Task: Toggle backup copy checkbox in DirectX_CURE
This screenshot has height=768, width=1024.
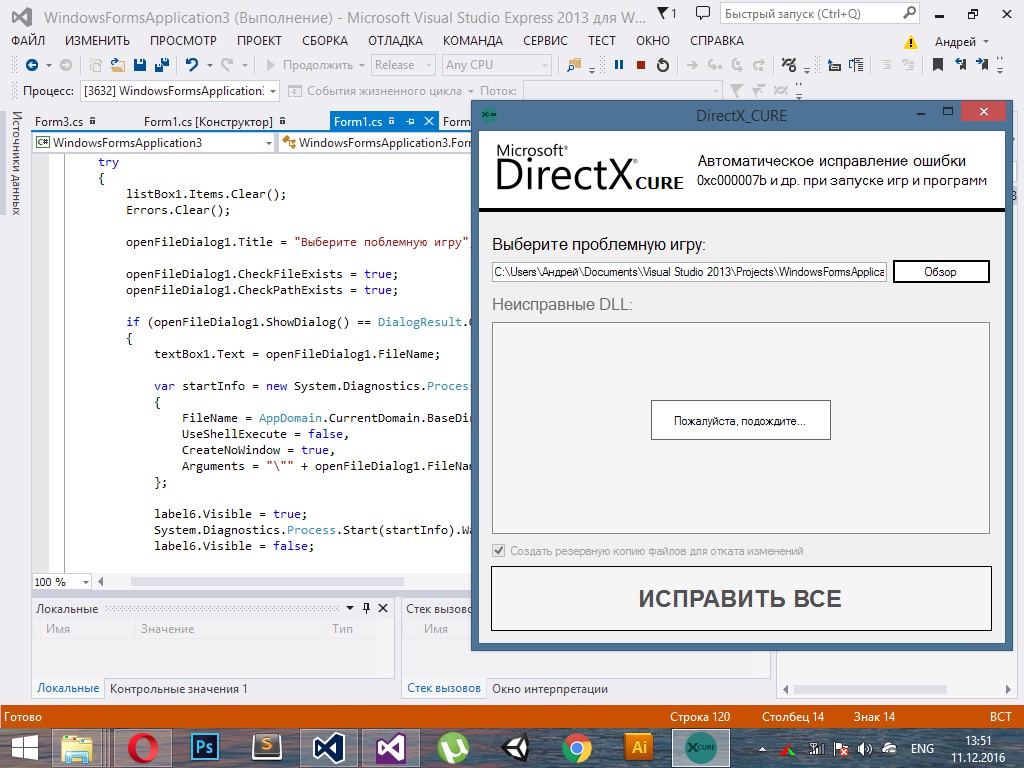Action: click(x=499, y=551)
